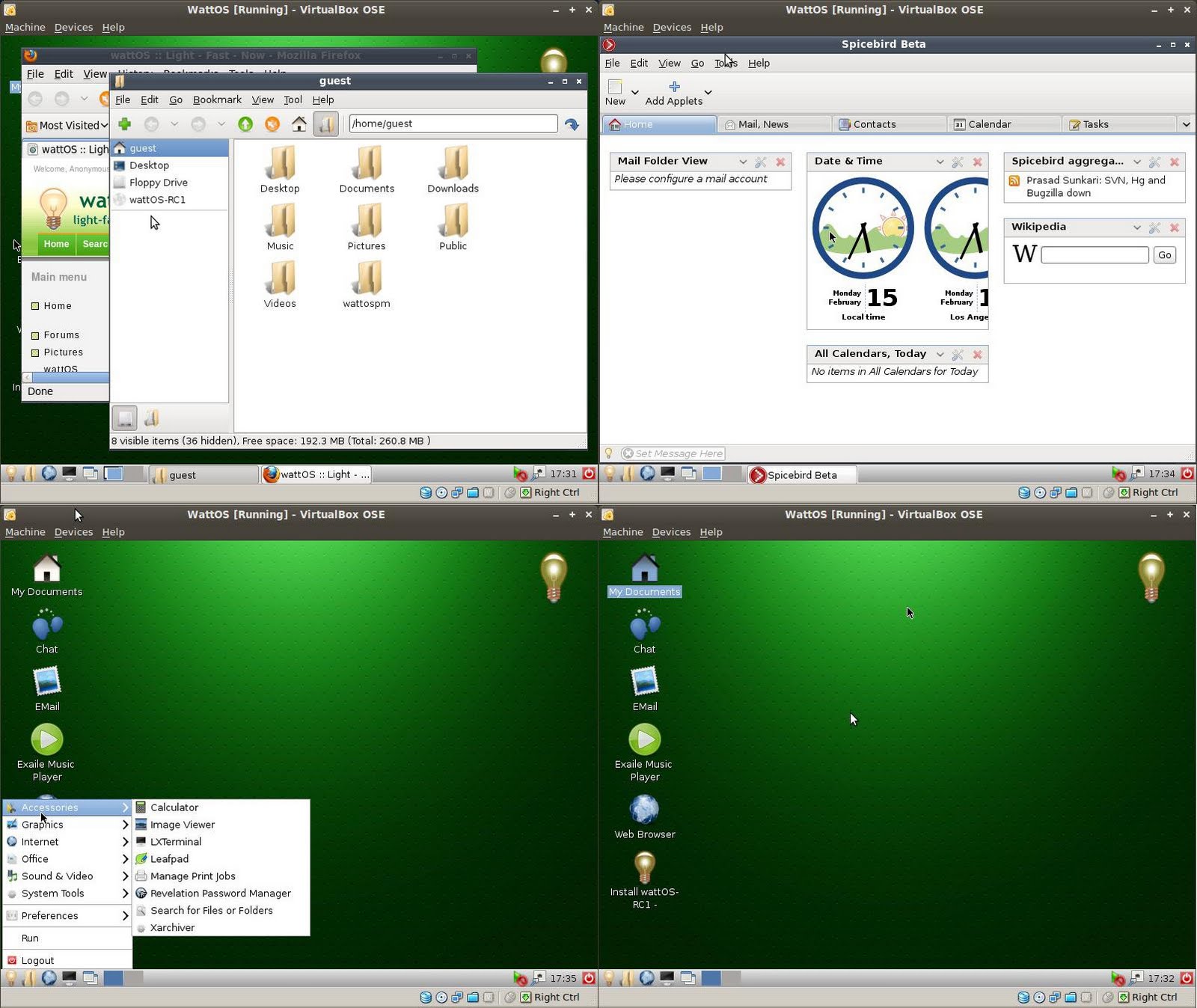
Task: Collapse the Mail Folder View applet chevron
Action: click(743, 162)
